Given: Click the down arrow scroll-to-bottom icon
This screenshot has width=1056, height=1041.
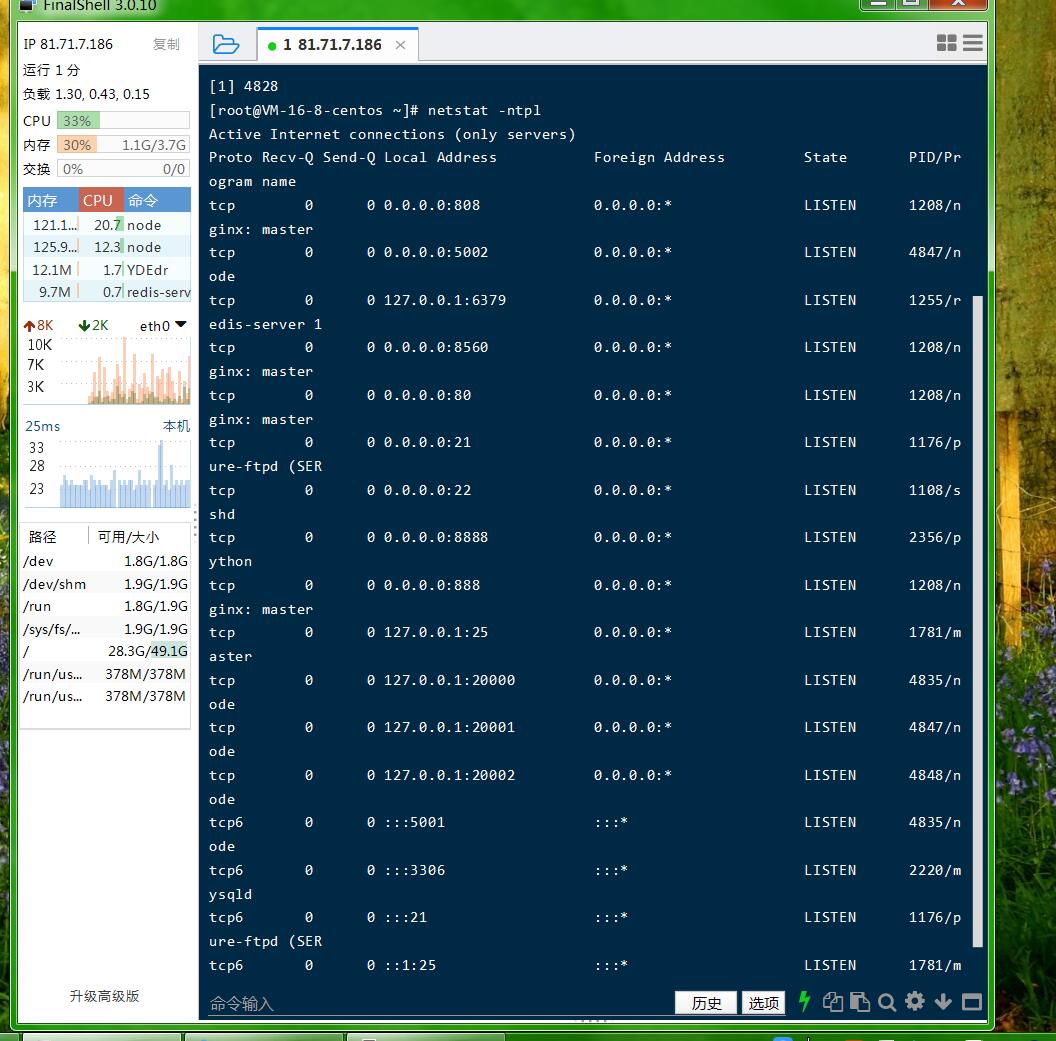Looking at the screenshot, I should tap(942, 1002).
